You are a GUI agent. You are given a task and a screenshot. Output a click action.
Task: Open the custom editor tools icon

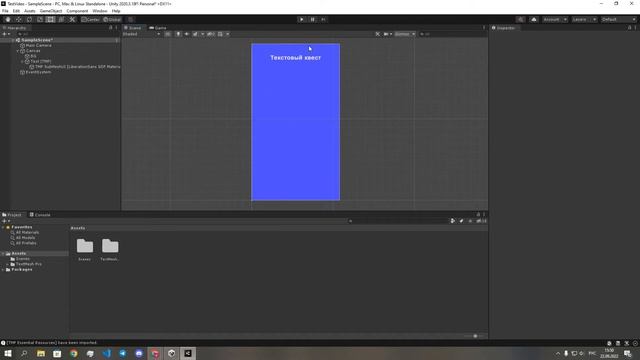coord(72,19)
